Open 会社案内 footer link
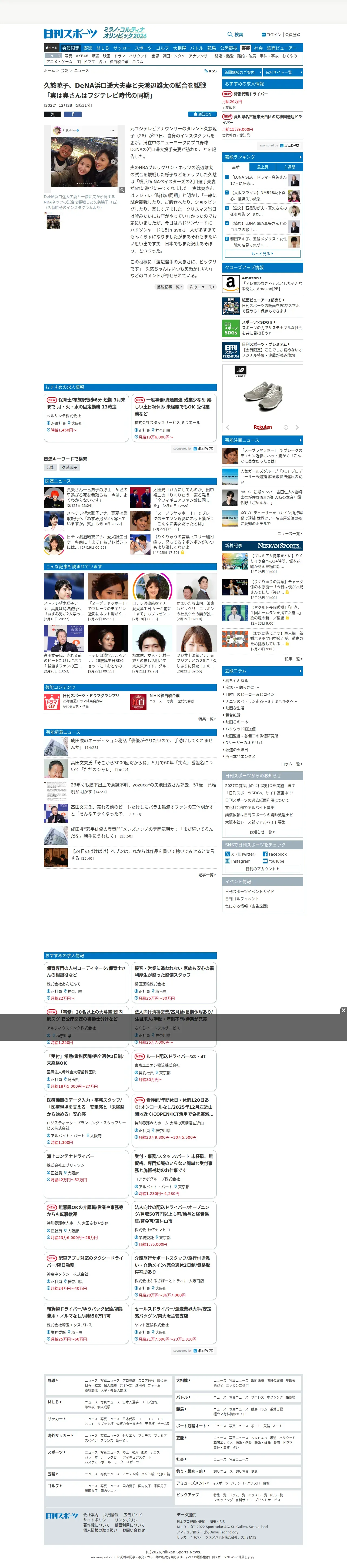 click(x=91, y=1515)
